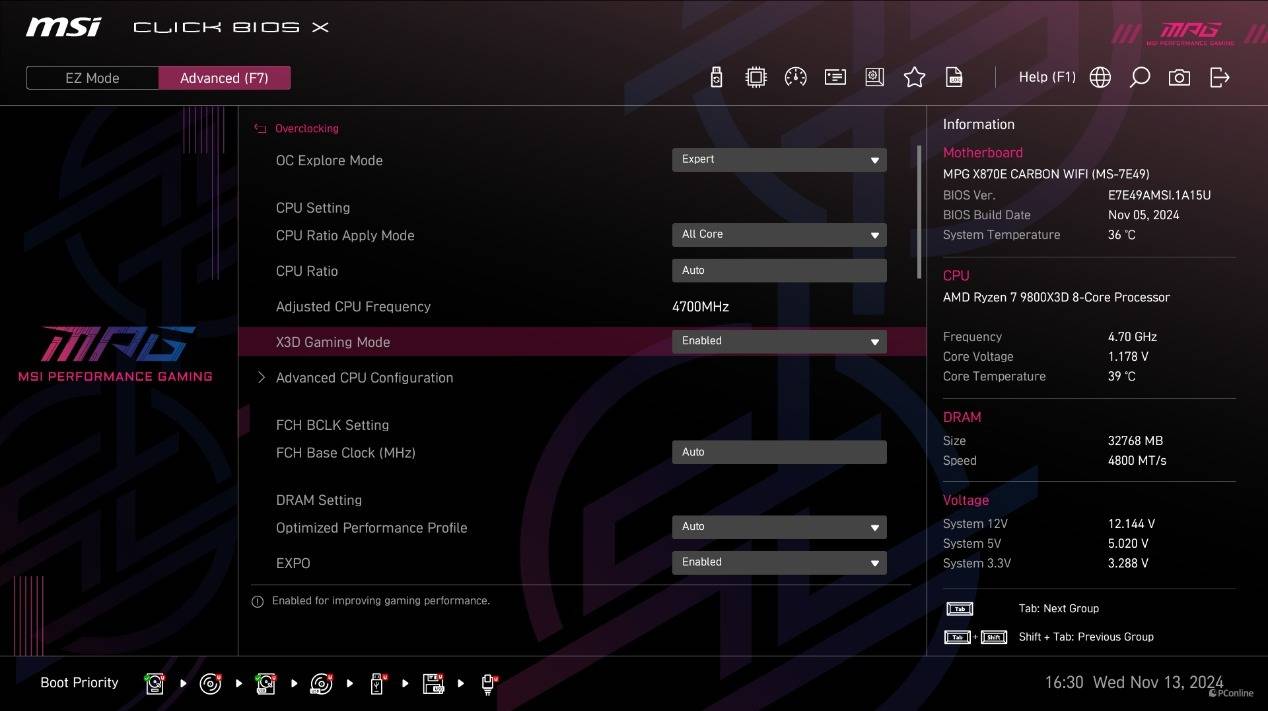
Task: Open the OC Explore Mode dropdown
Action: pyautogui.click(x=778, y=160)
